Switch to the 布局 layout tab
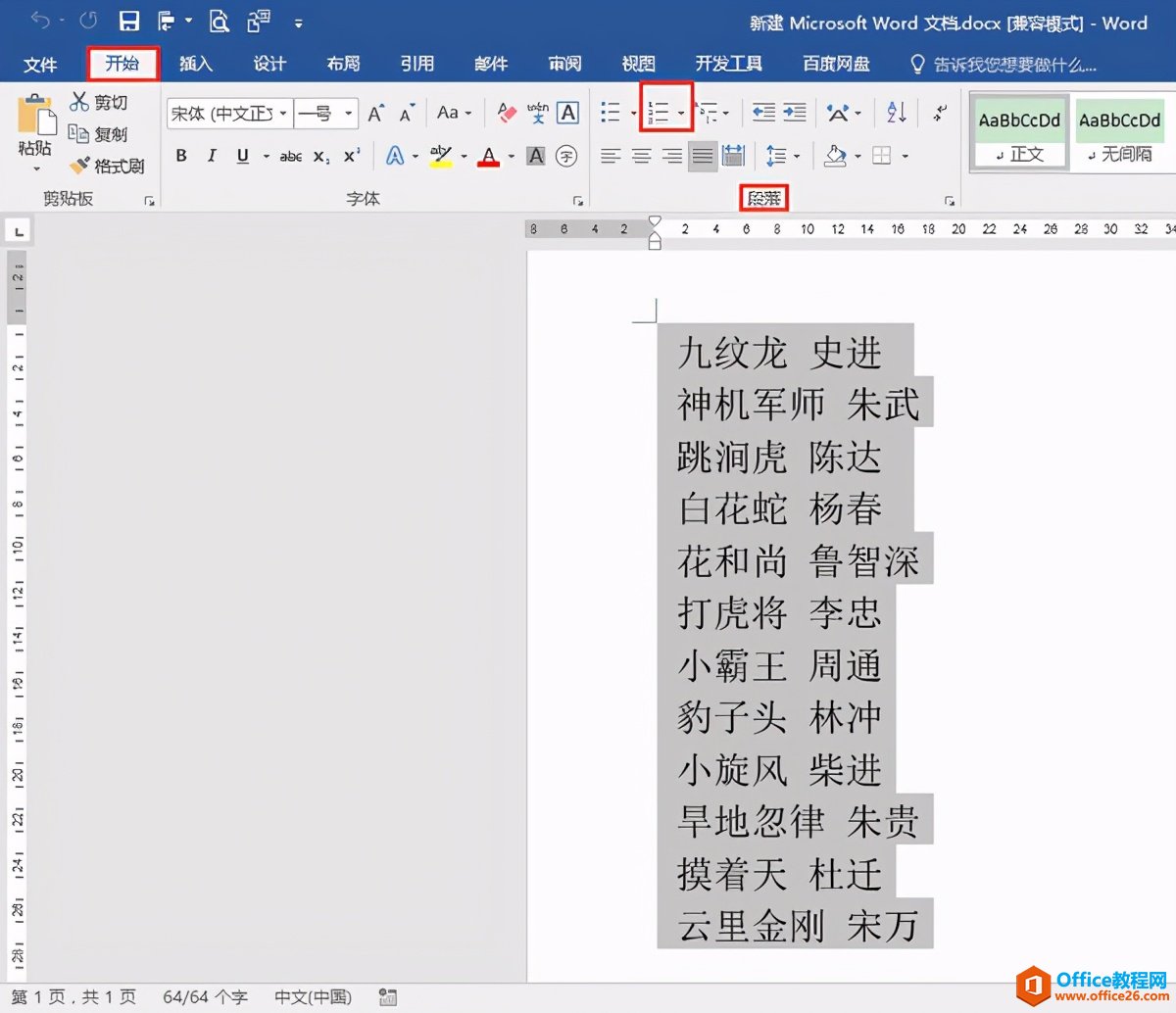Image resolution: width=1176 pixels, height=1013 pixels. [343, 64]
